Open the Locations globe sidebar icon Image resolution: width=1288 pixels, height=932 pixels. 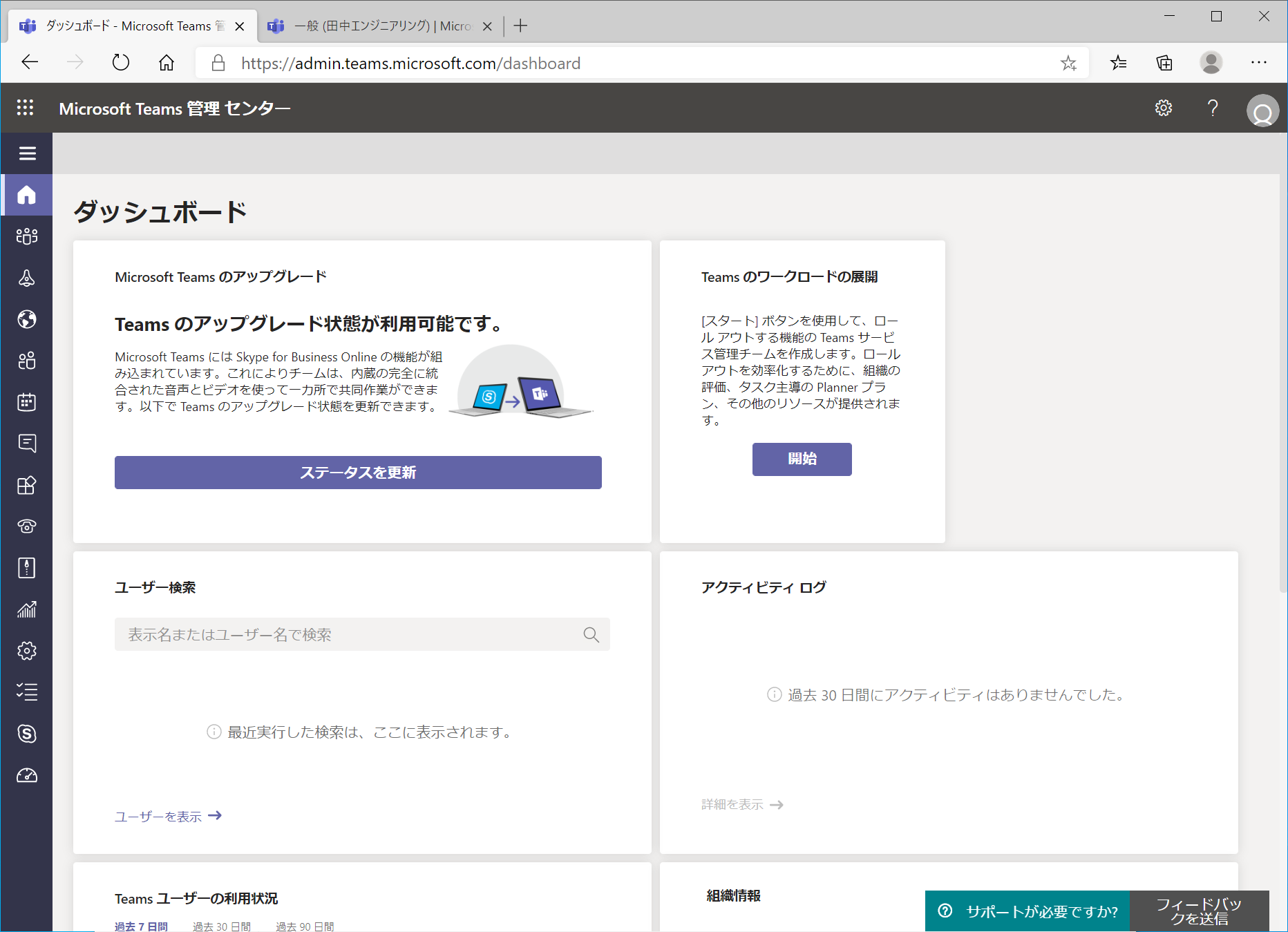tap(27, 319)
